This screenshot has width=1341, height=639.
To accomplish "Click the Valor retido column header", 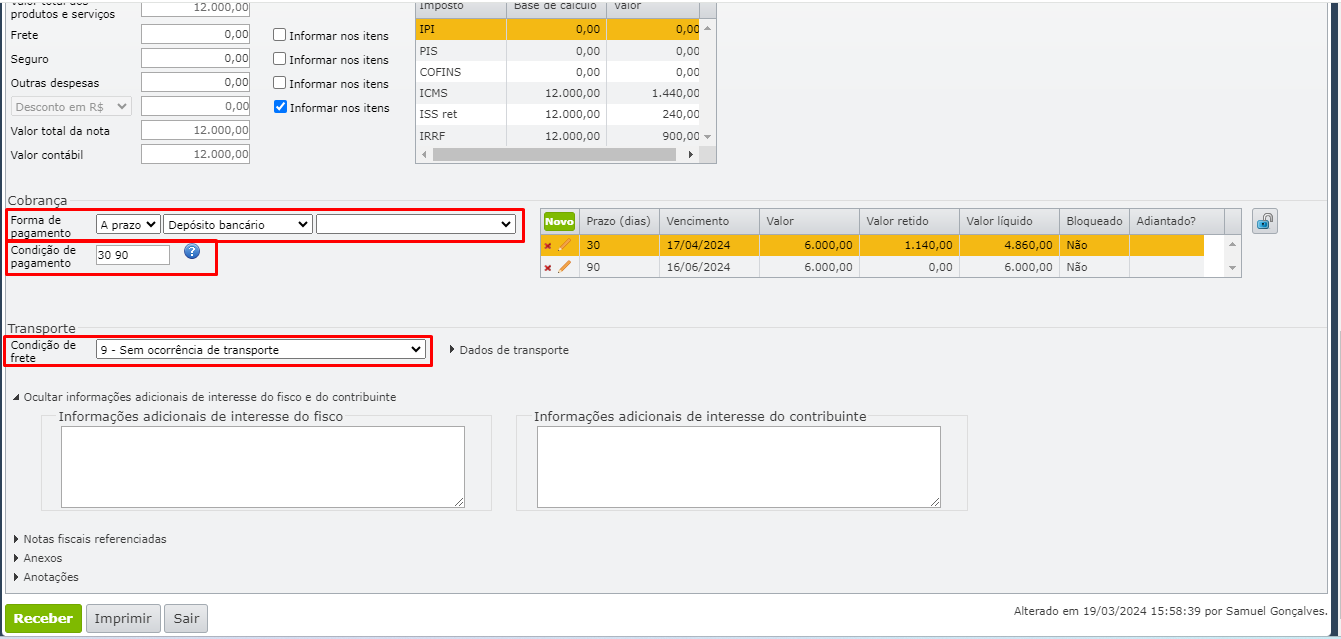I will [x=909, y=221].
